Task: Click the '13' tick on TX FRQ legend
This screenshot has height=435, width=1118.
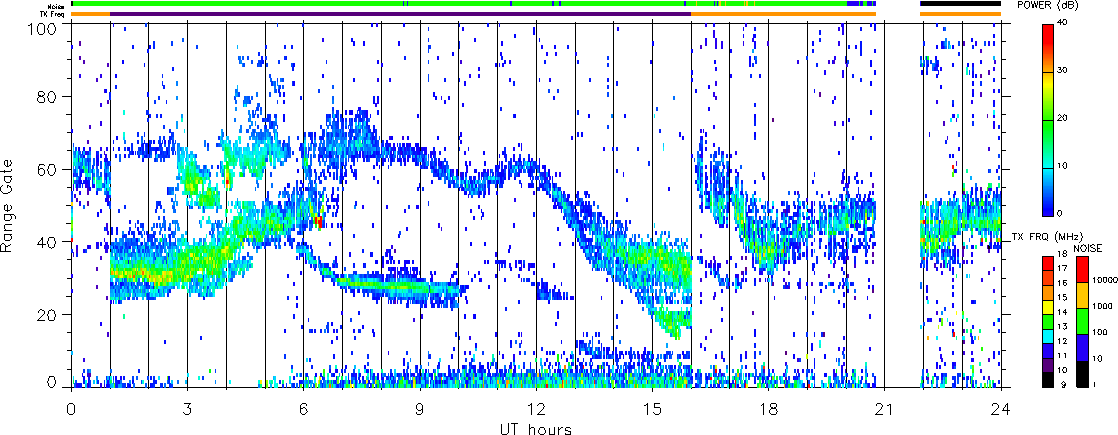Action: [x=1062, y=327]
